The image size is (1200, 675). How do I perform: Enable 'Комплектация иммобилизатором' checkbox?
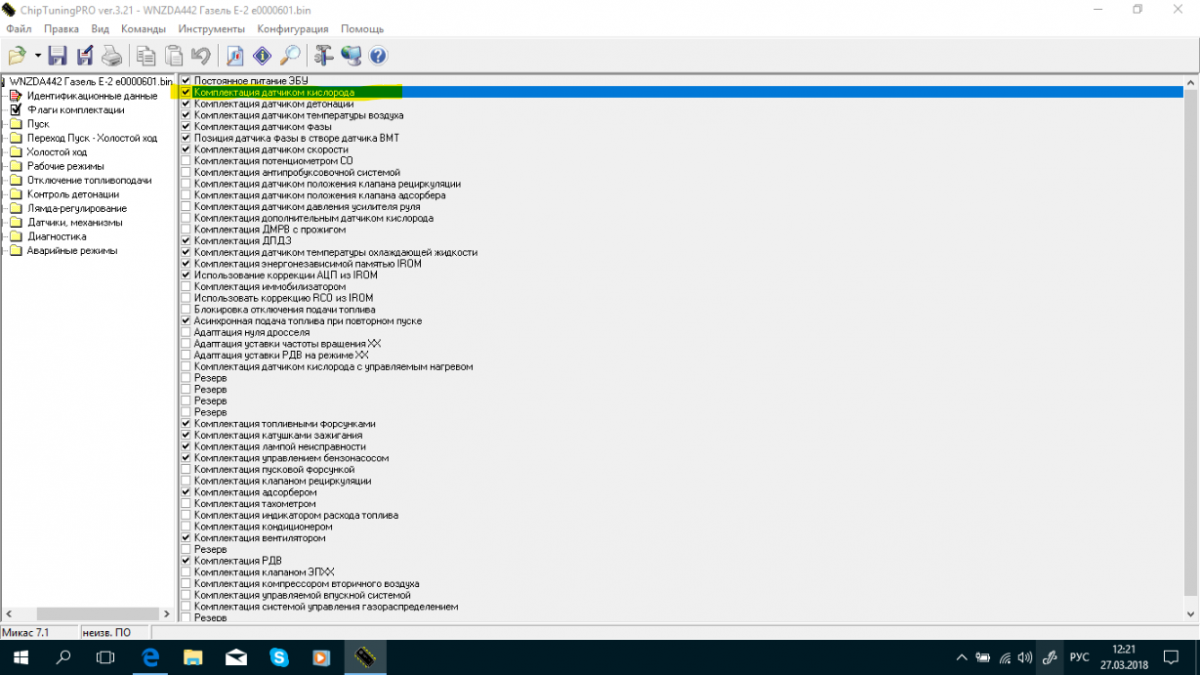pyautogui.click(x=186, y=287)
